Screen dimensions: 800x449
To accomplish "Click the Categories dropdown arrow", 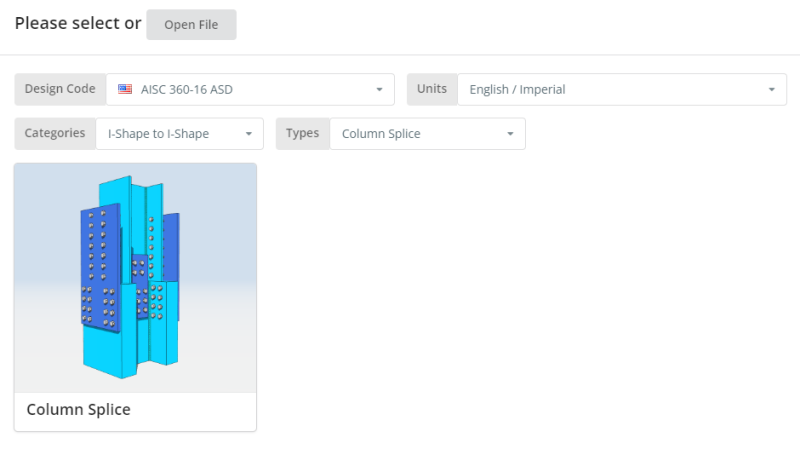I will 248,134.
